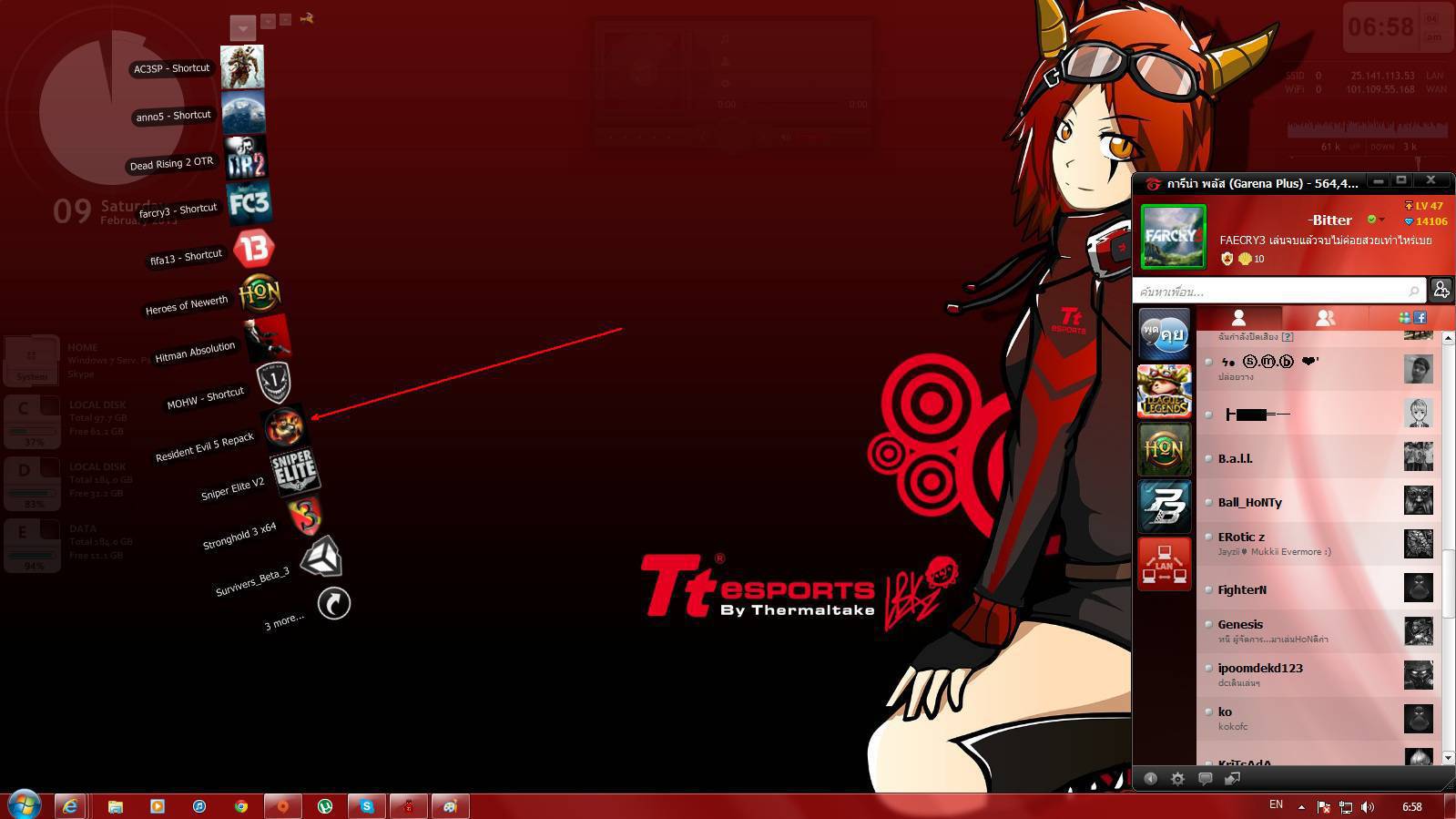Open HoN game in Garena sidebar

(x=1164, y=449)
